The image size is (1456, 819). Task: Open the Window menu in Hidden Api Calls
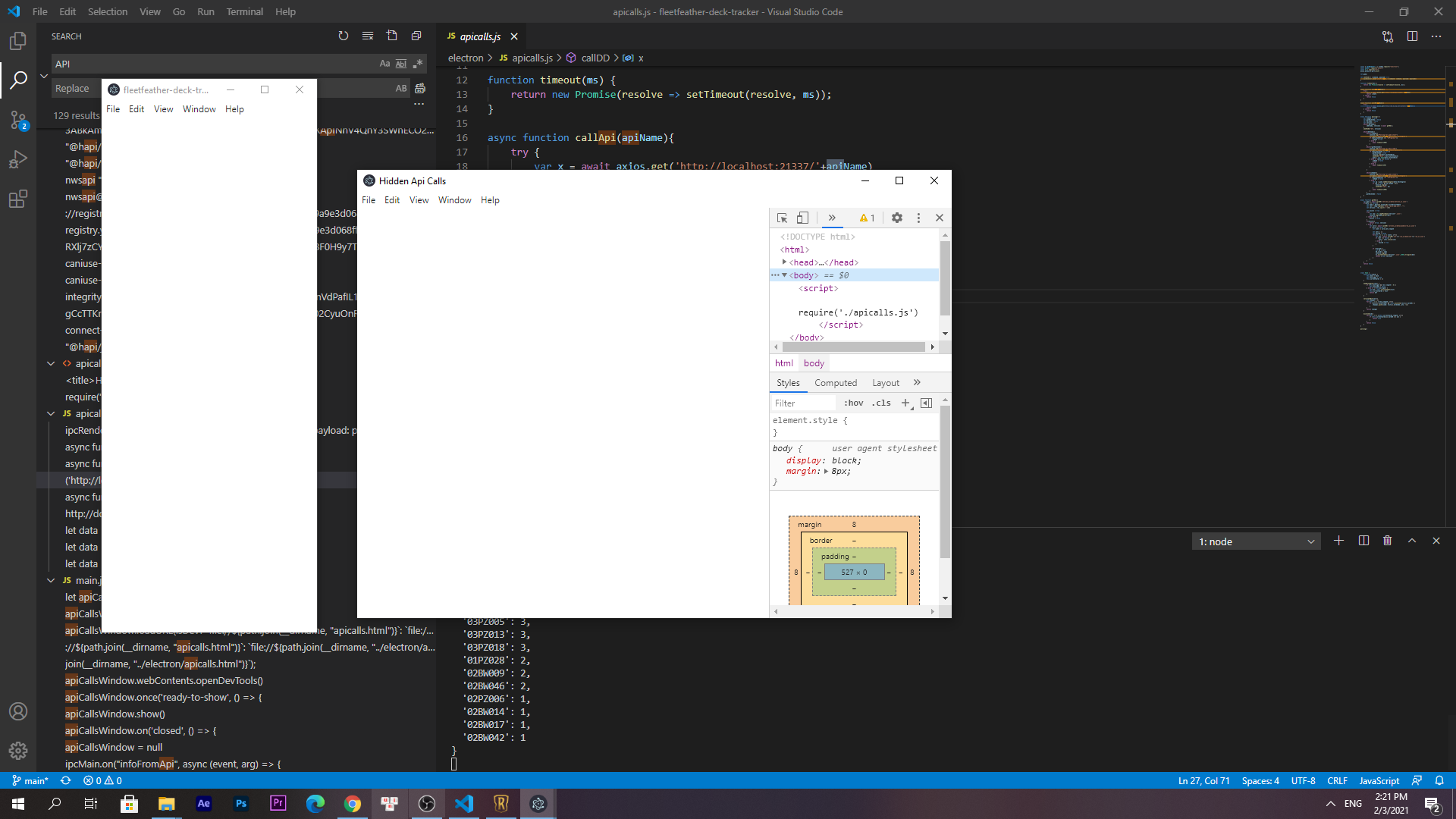[x=454, y=199]
